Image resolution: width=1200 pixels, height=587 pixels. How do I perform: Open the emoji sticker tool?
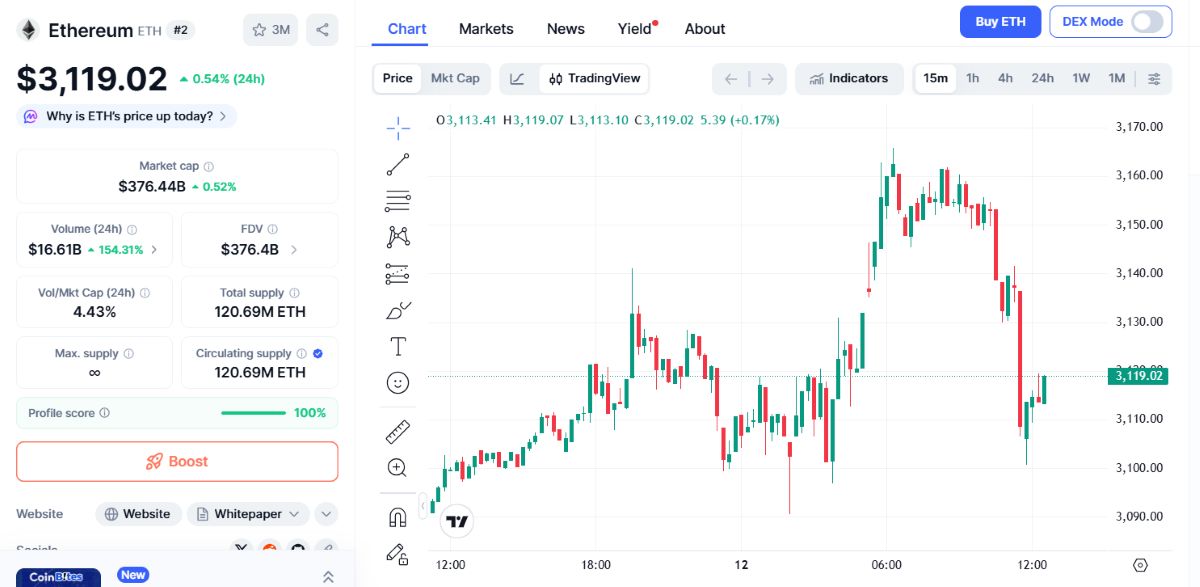point(397,382)
